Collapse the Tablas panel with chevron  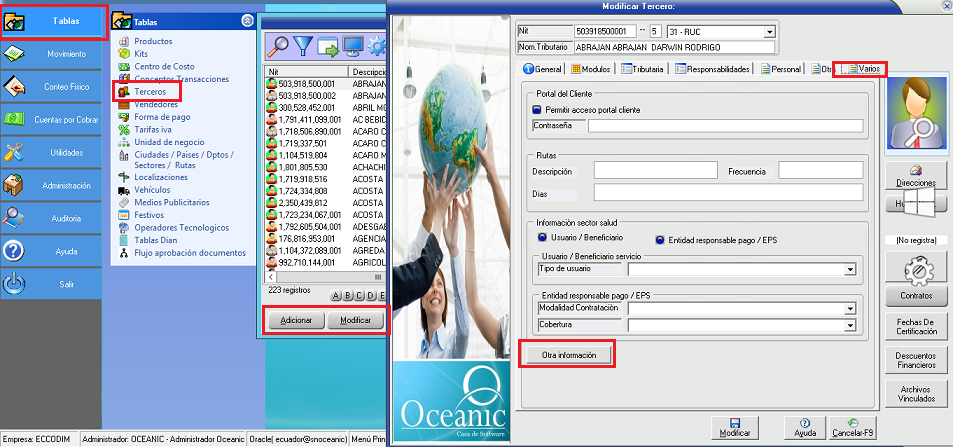click(247, 20)
